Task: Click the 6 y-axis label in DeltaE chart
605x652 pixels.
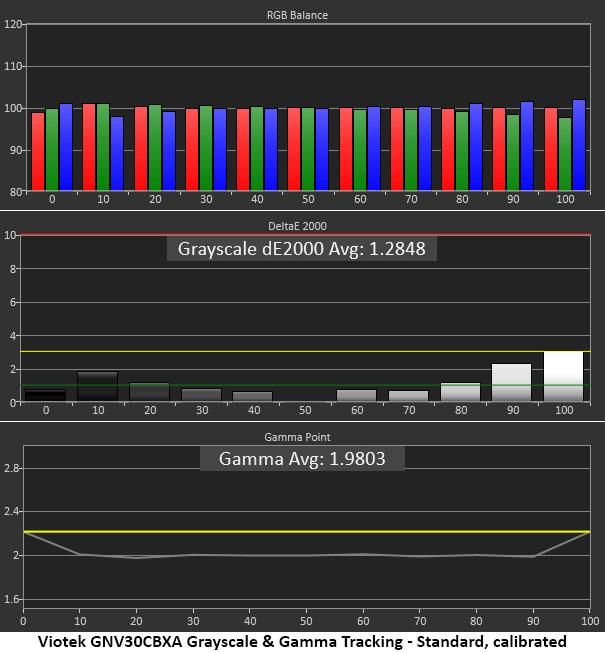Action: tap(13, 302)
